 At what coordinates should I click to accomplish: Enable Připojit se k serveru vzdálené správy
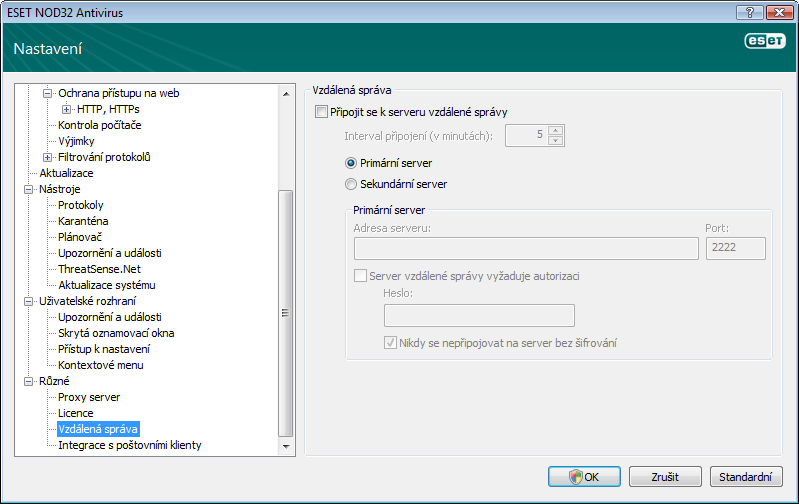[321, 112]
